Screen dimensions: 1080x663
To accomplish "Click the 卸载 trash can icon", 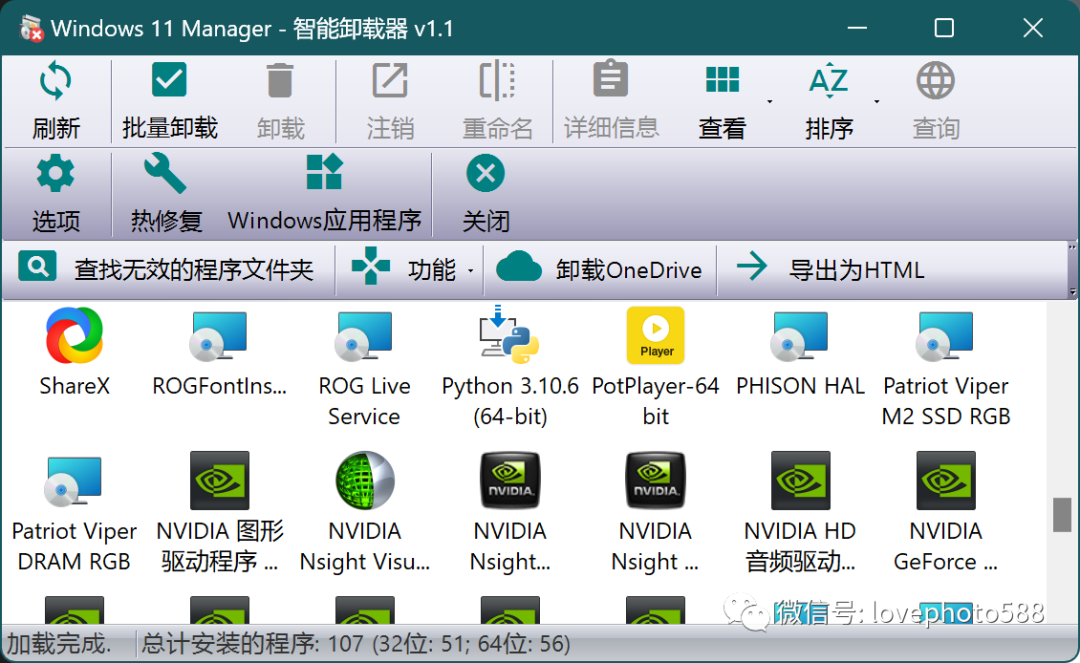I will (x=280, y=81).
